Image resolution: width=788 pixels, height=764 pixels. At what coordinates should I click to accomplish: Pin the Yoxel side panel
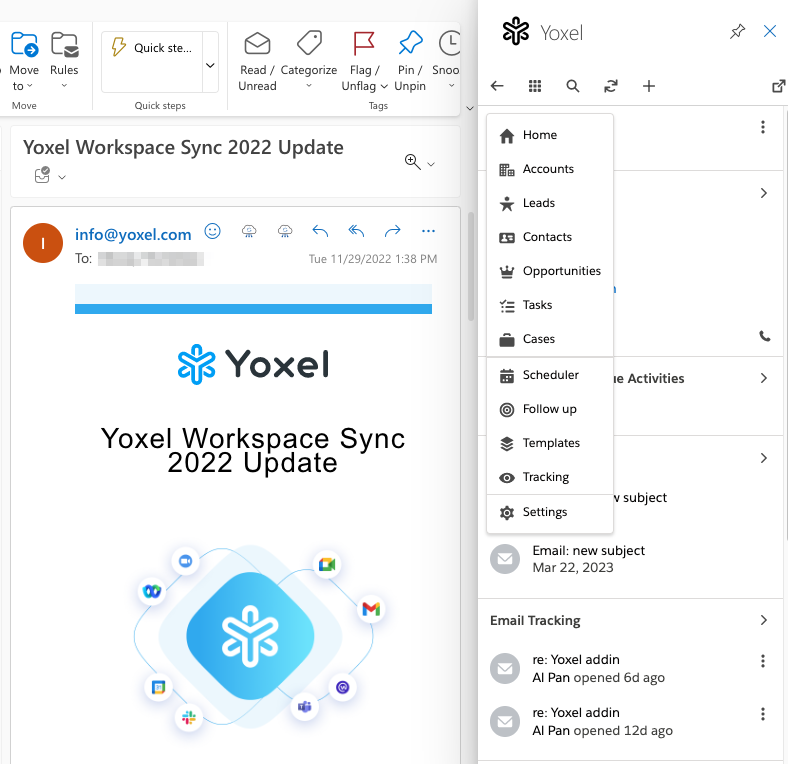(x=737, y=32)
